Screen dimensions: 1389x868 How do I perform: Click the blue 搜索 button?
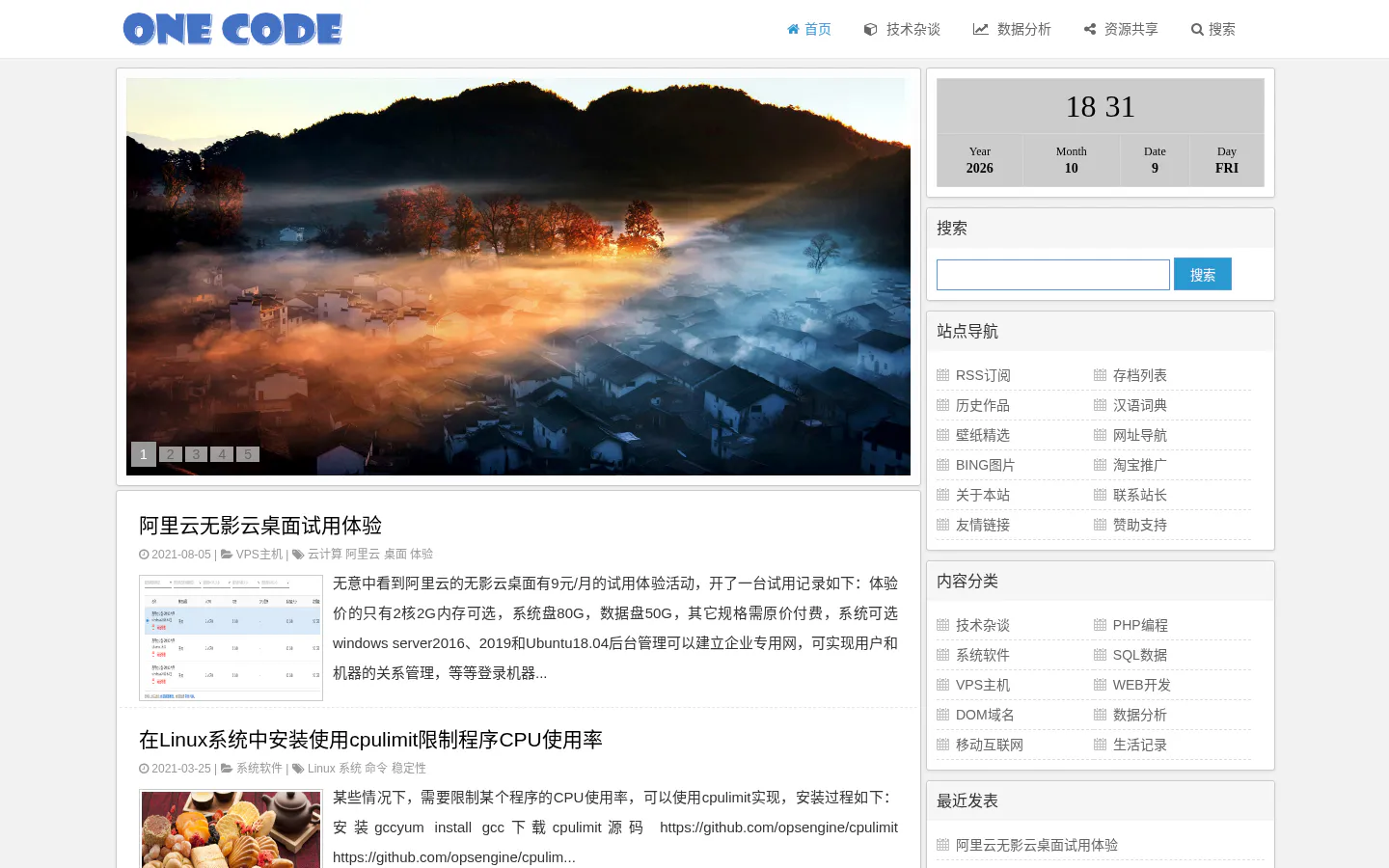[1203, 275]
